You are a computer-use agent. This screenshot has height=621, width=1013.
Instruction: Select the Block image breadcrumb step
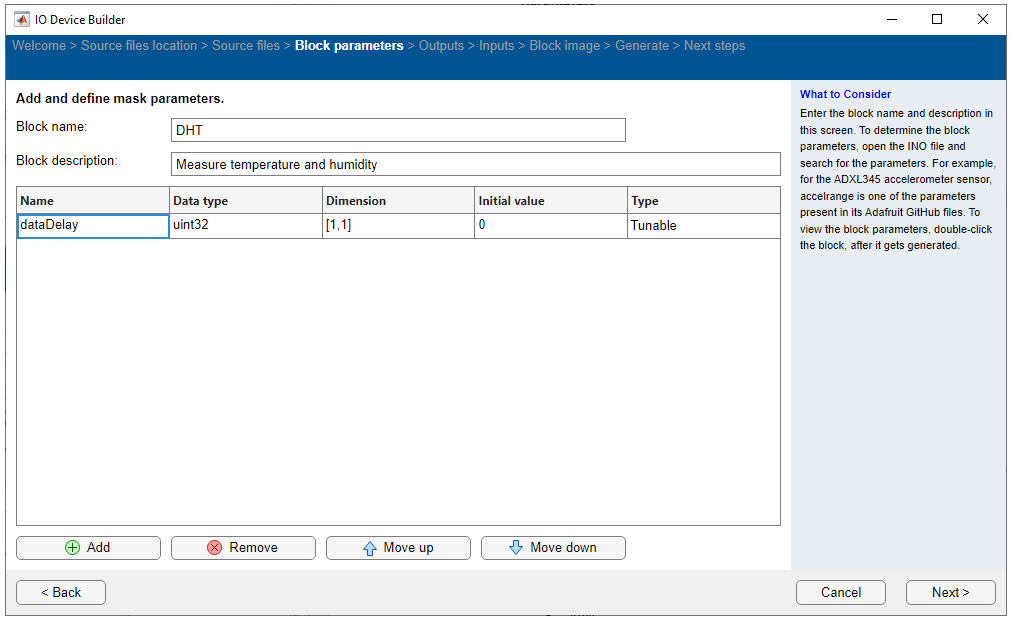pos(564,45)
